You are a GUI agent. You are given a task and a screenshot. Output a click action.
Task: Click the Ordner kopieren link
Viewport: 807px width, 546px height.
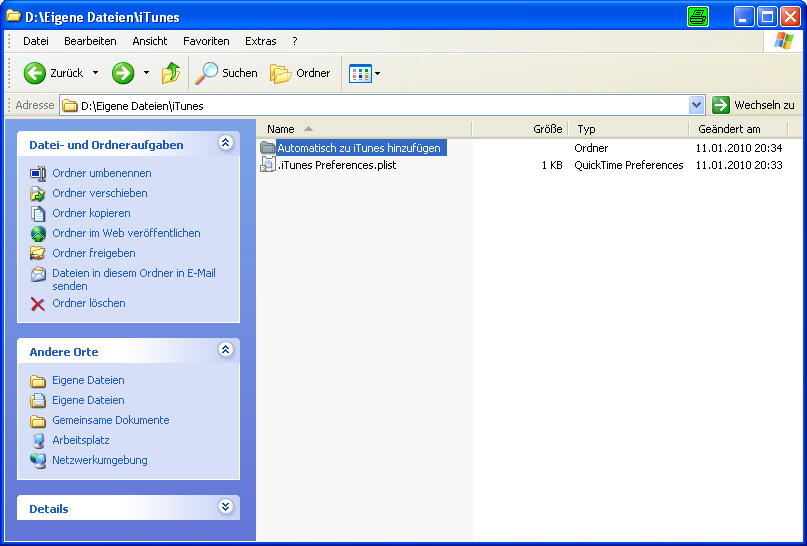tap(91, 214)
